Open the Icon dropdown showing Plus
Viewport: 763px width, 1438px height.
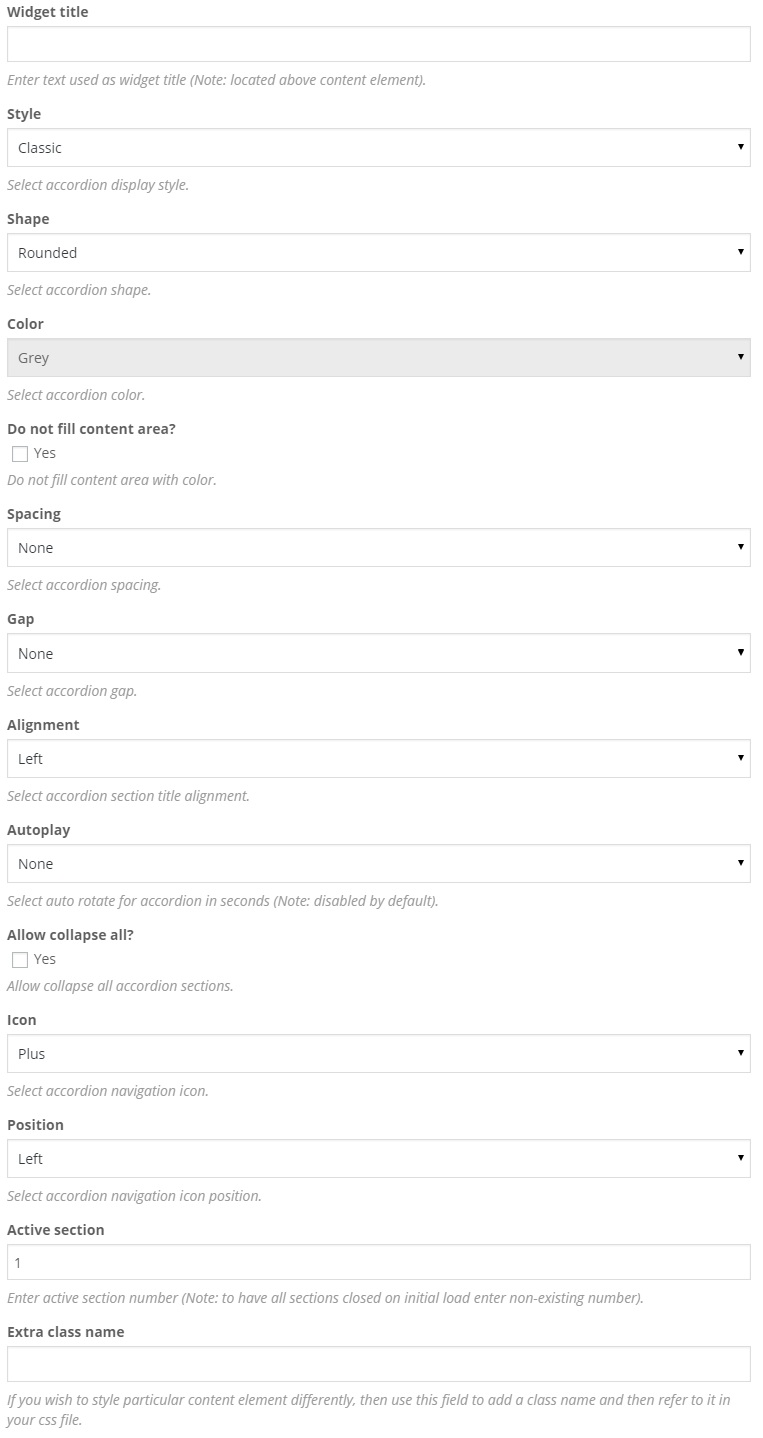(378, 1054)
